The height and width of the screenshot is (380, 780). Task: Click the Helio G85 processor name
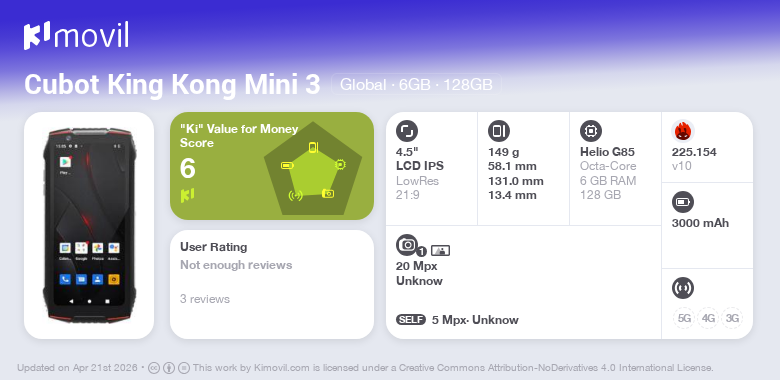[x=607, y=152]
